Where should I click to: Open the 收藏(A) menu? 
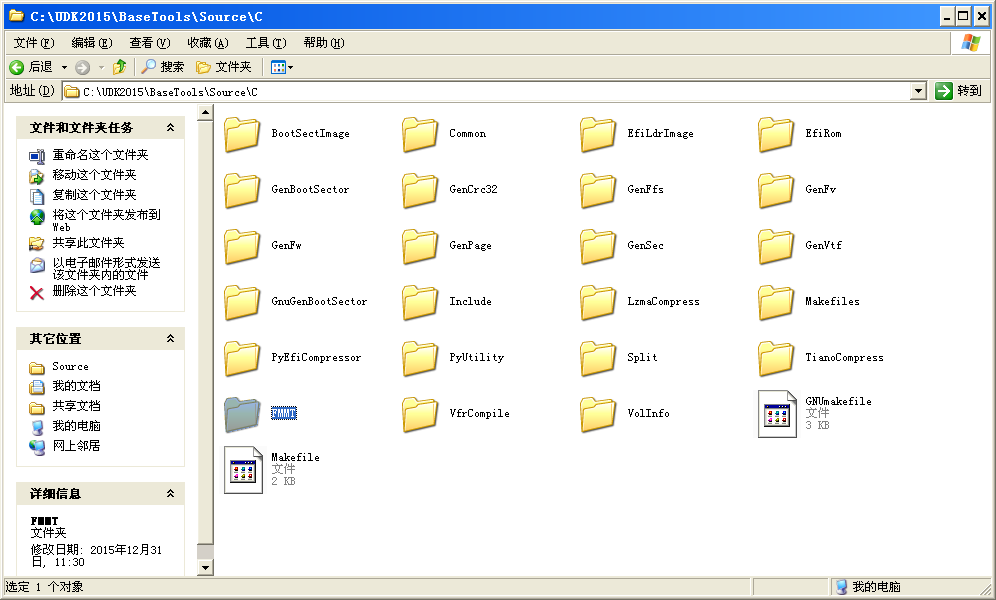(208, 43)
